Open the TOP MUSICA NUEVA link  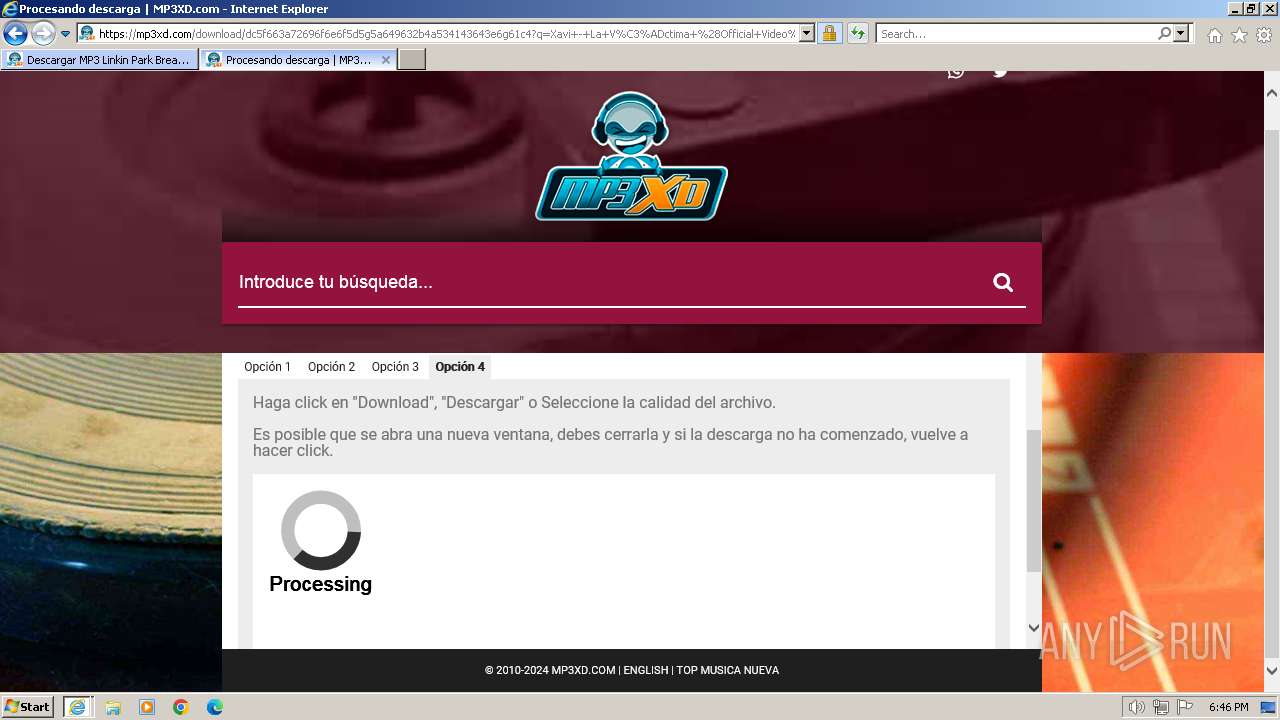pos(727,670)
